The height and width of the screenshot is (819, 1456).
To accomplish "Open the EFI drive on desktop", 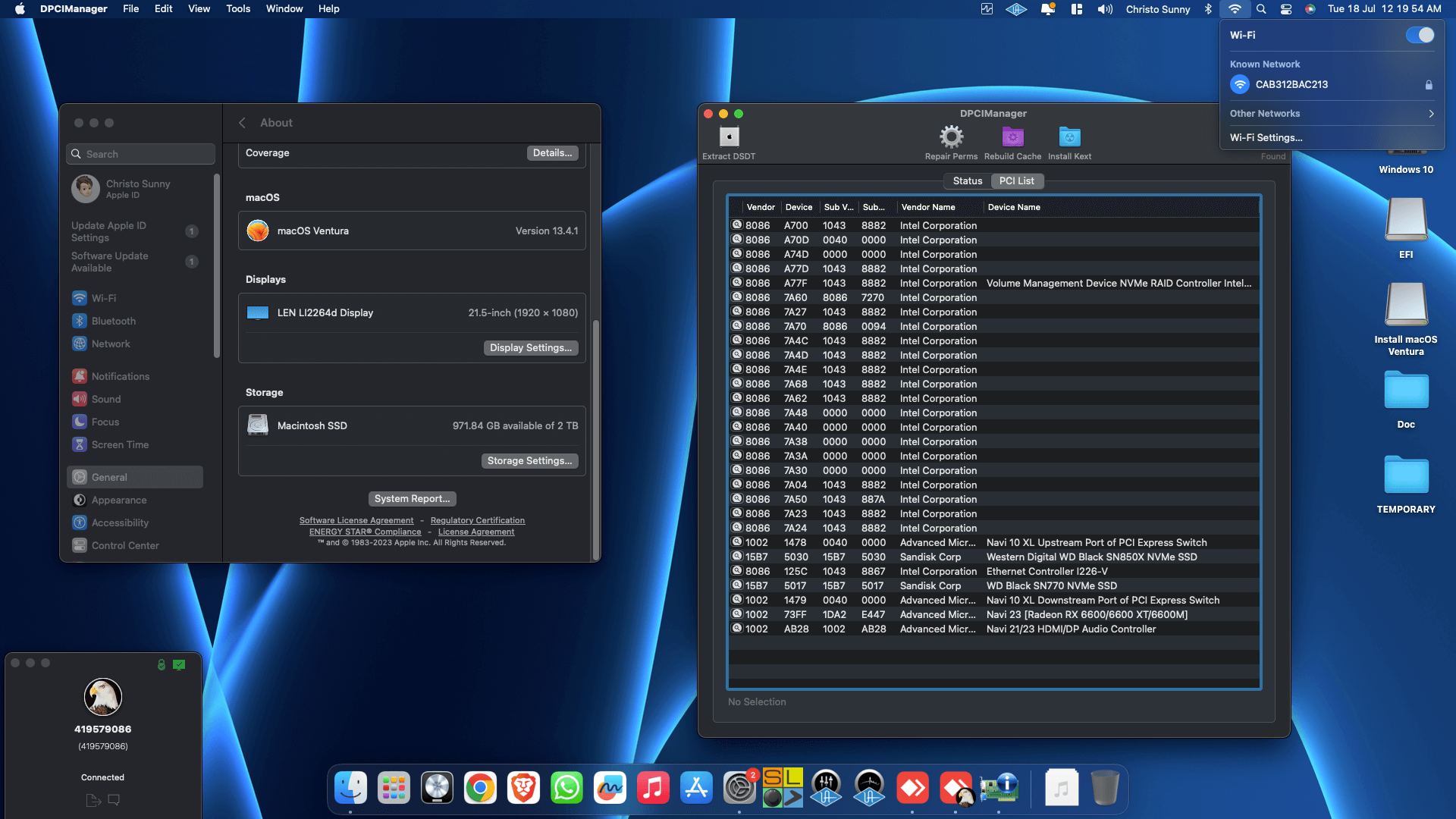I will [1406, 227].
